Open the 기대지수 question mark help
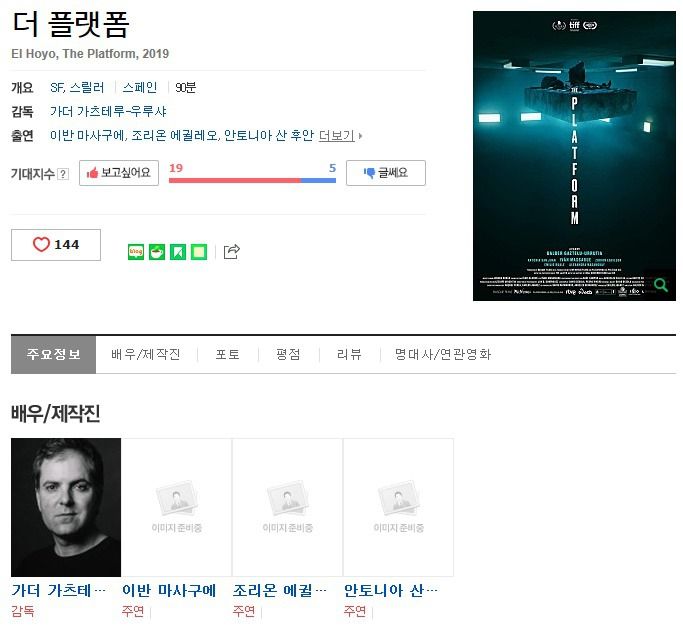Viewport: 683px width, 627px height. [x=63, y=174]
